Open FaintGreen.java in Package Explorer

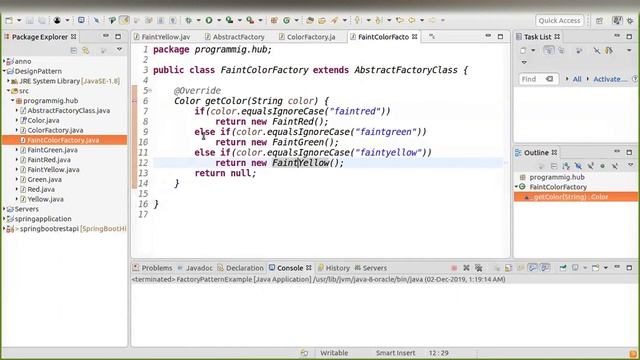(52, 150)
